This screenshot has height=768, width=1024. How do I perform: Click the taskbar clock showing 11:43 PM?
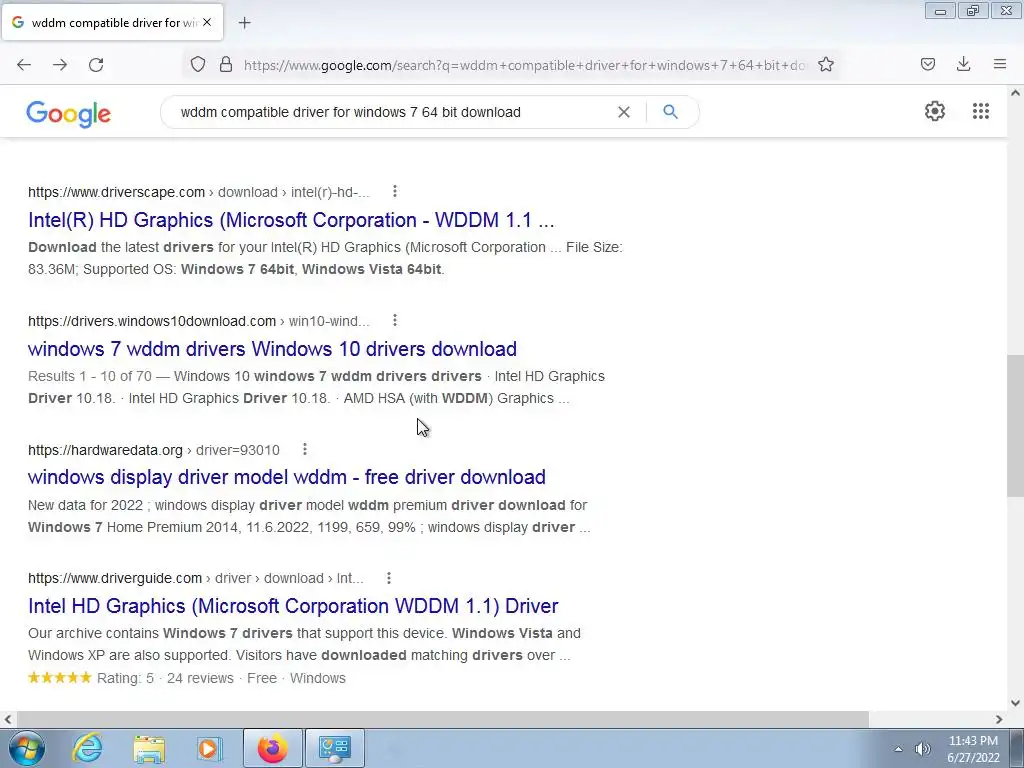pyautogui.click(x=973, y=749)
